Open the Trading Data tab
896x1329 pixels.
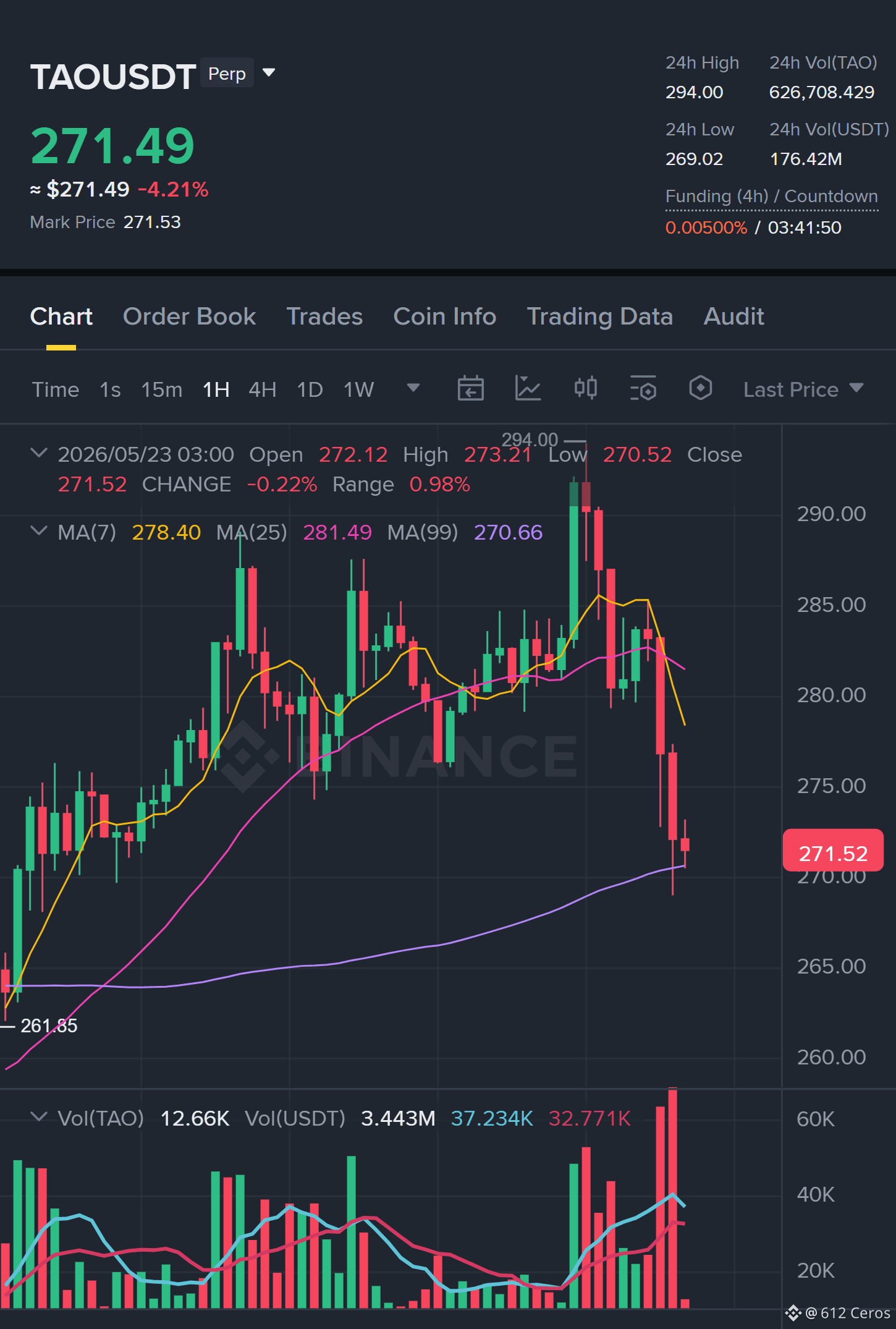[x=599, y=316]
